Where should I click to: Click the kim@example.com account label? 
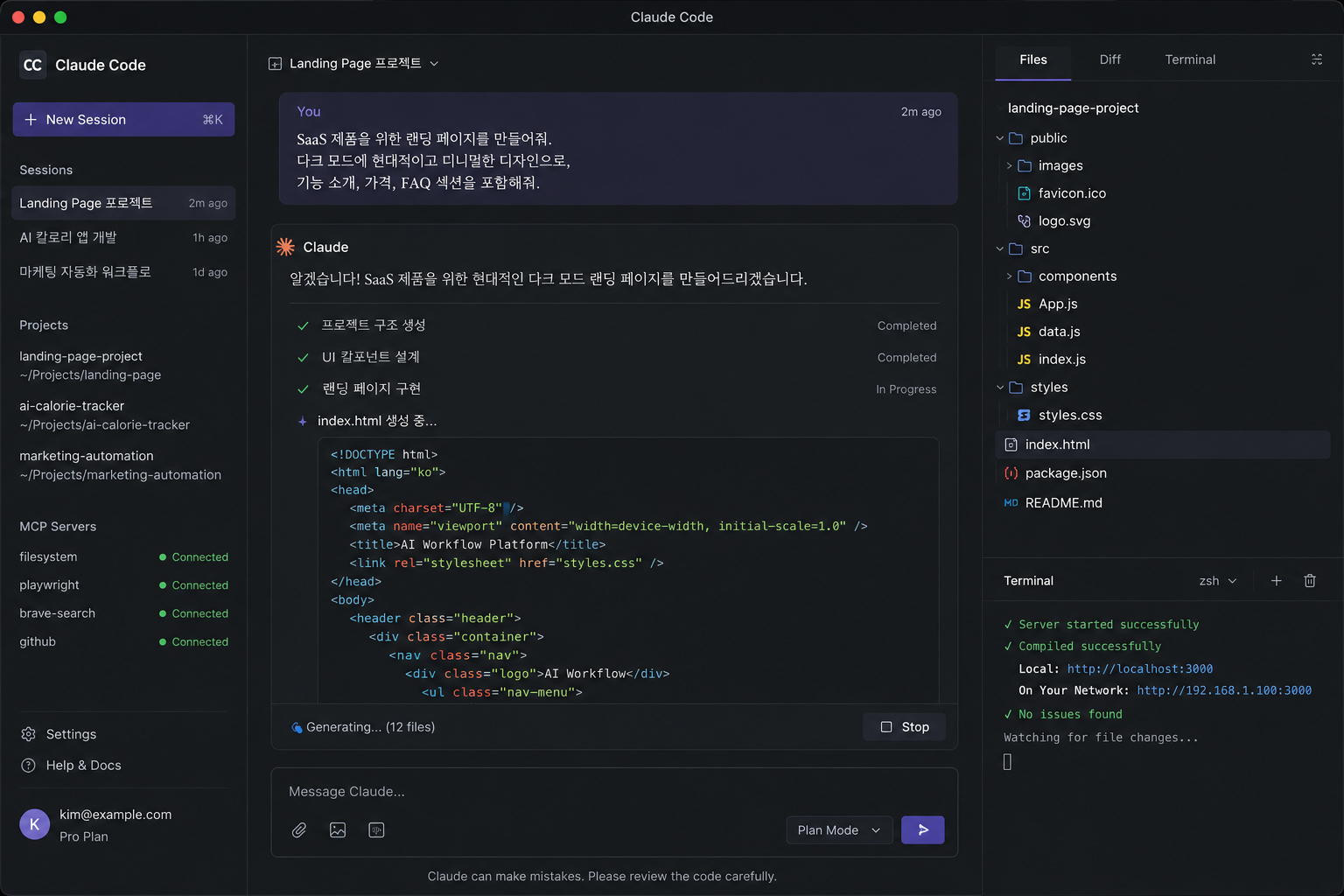tap(115, 815)
